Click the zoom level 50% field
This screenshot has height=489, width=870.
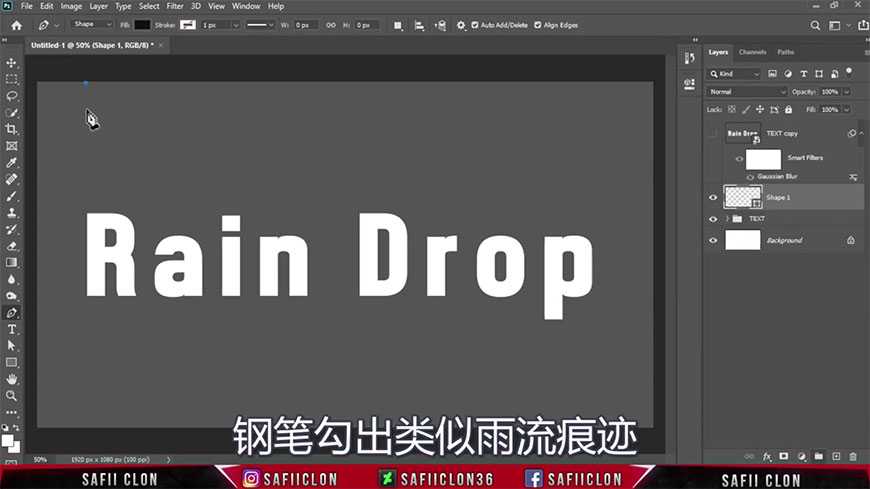41,460
